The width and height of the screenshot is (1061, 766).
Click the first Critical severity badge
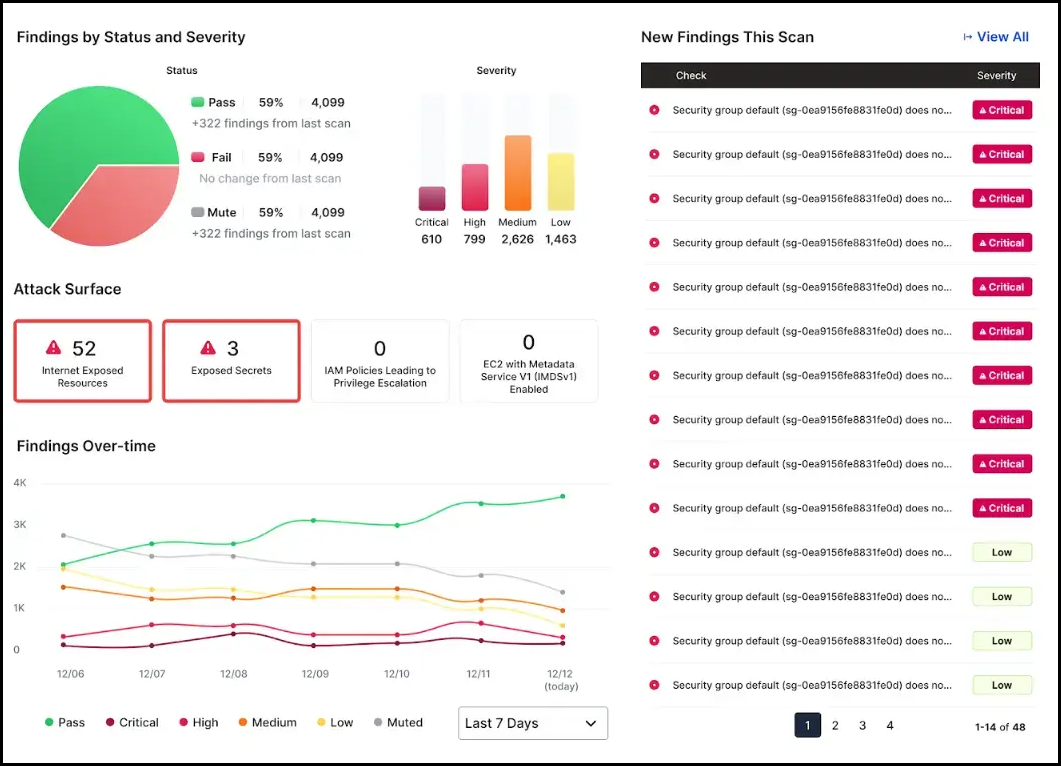point(1001,110)
